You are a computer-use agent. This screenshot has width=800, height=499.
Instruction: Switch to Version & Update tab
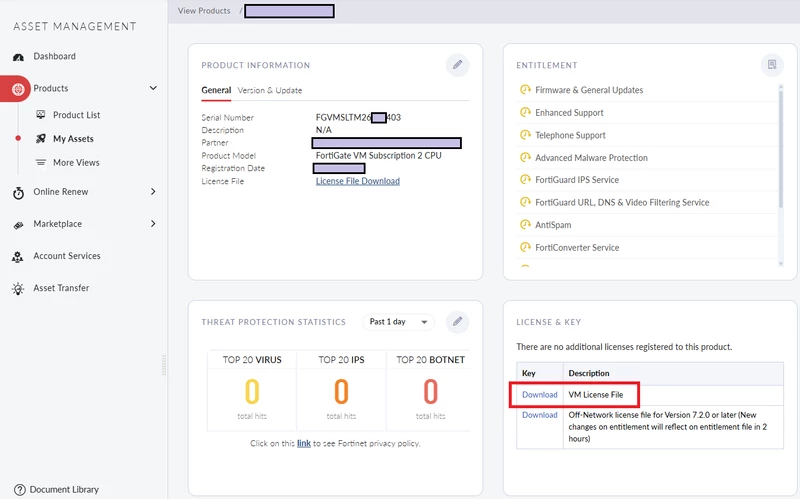pos(269,90)
